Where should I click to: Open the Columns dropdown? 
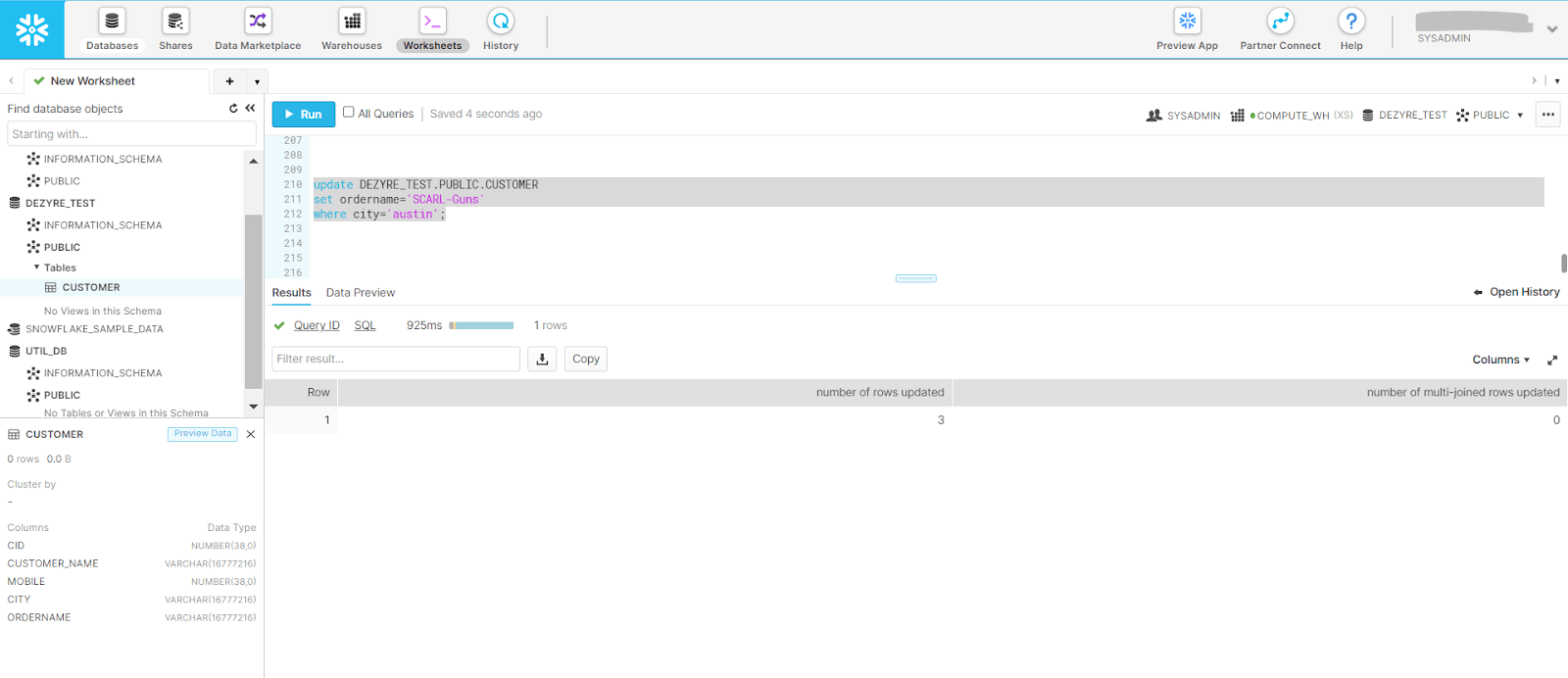click(1500, 361)
